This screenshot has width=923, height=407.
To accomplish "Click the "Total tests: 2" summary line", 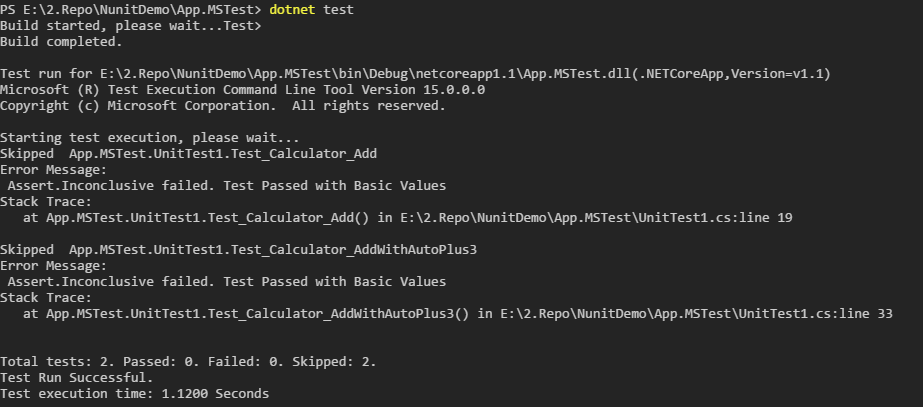I will coord(57,361).
